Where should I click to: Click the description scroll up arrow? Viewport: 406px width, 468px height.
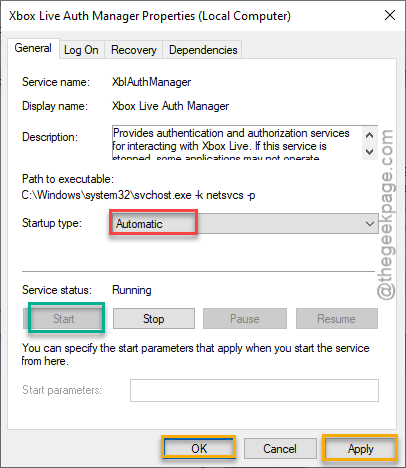pos(370,135)
